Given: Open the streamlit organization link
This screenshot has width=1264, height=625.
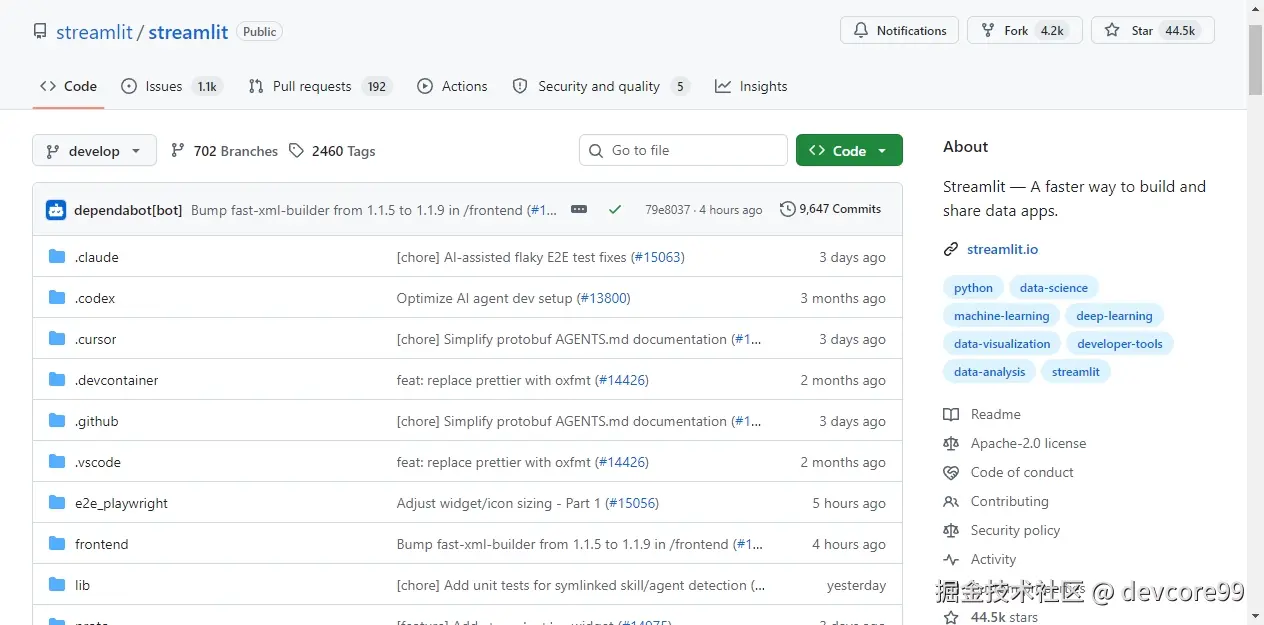Looking at the screenshot, I should point(94,32).
